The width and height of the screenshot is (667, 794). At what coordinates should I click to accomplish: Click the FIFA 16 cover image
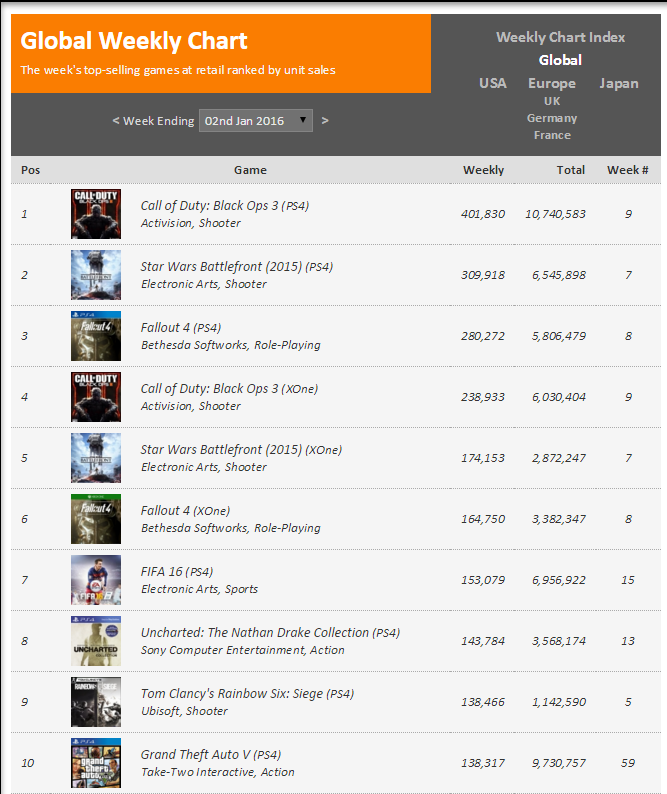(x=96, y=580)
